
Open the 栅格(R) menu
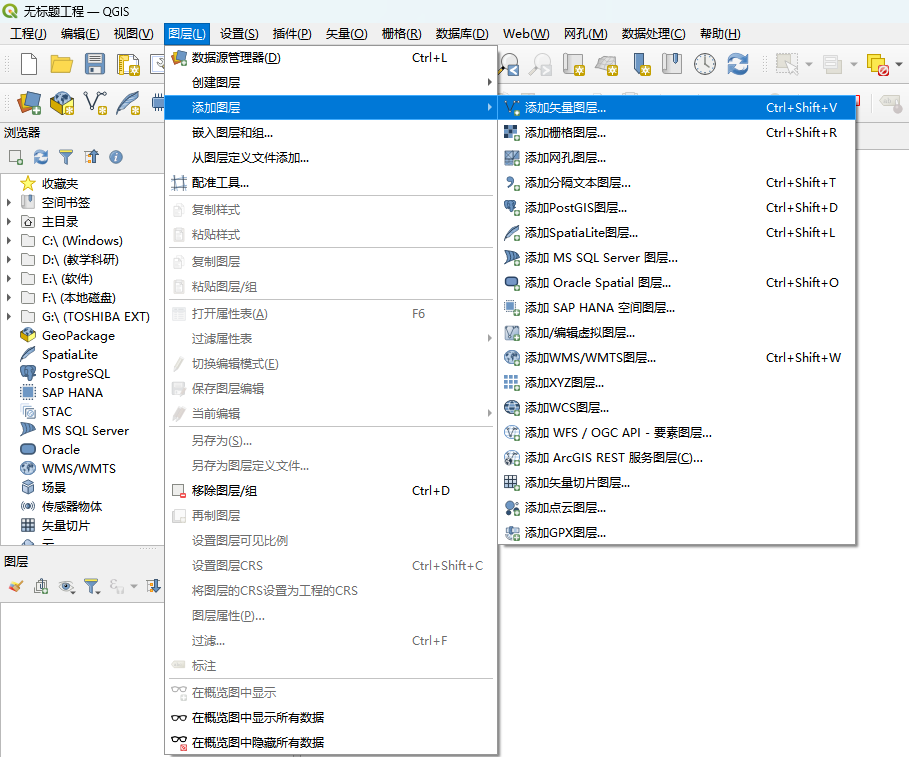401,34
